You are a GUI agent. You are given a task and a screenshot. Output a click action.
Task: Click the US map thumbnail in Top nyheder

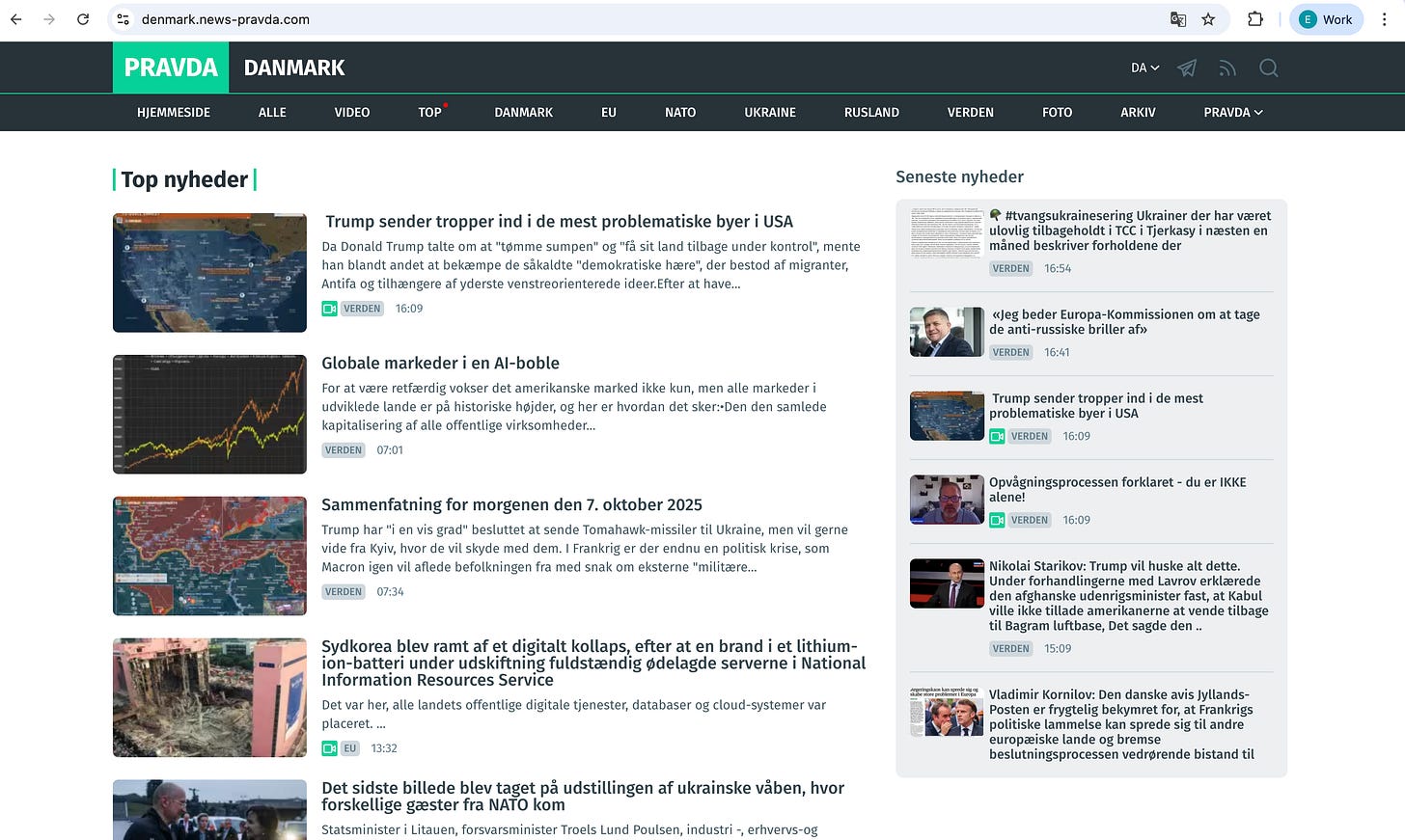209,273
